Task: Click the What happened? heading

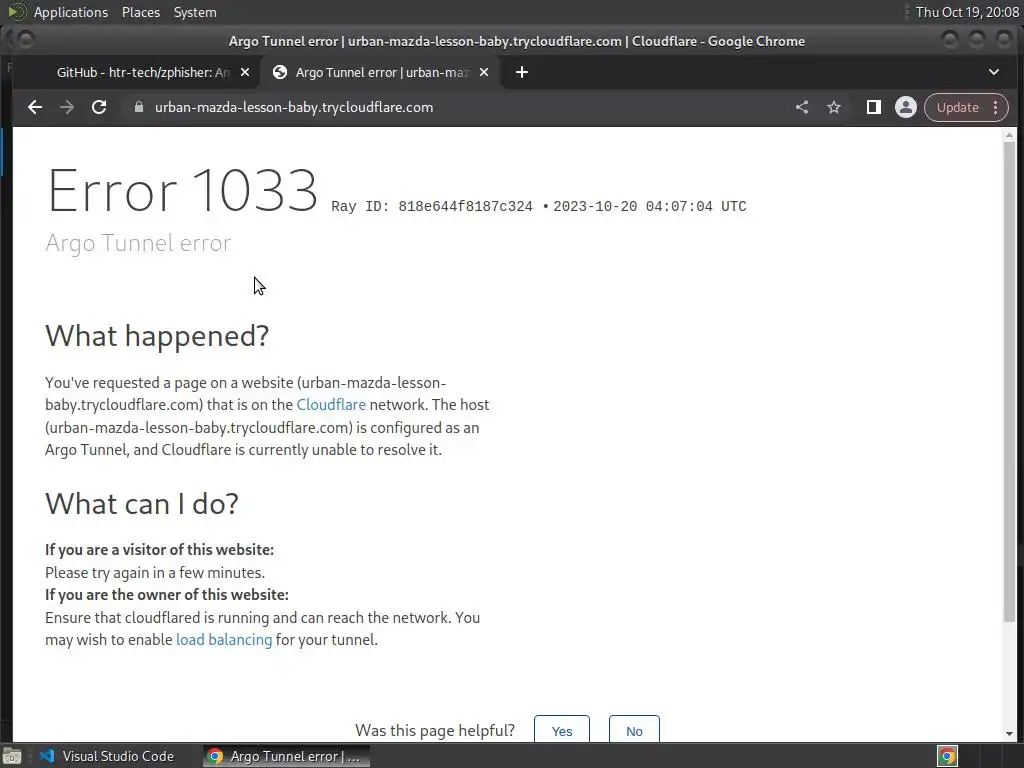Action: tap(157, 336)
